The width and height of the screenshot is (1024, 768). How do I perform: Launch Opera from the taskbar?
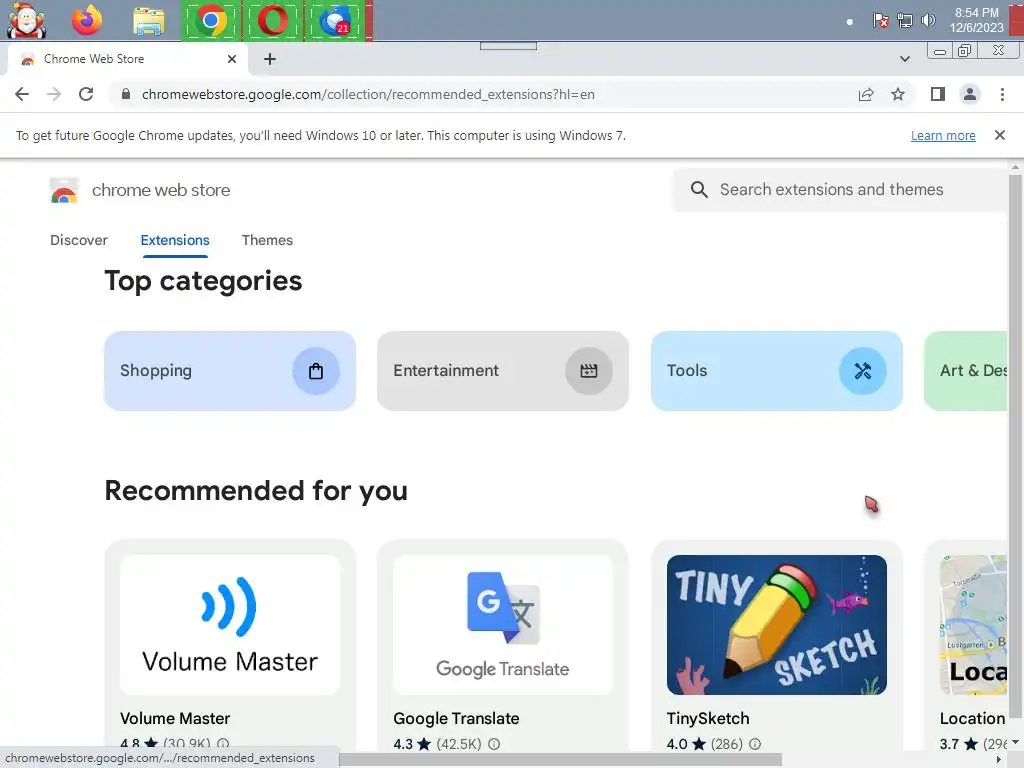[x=272, y=21]
